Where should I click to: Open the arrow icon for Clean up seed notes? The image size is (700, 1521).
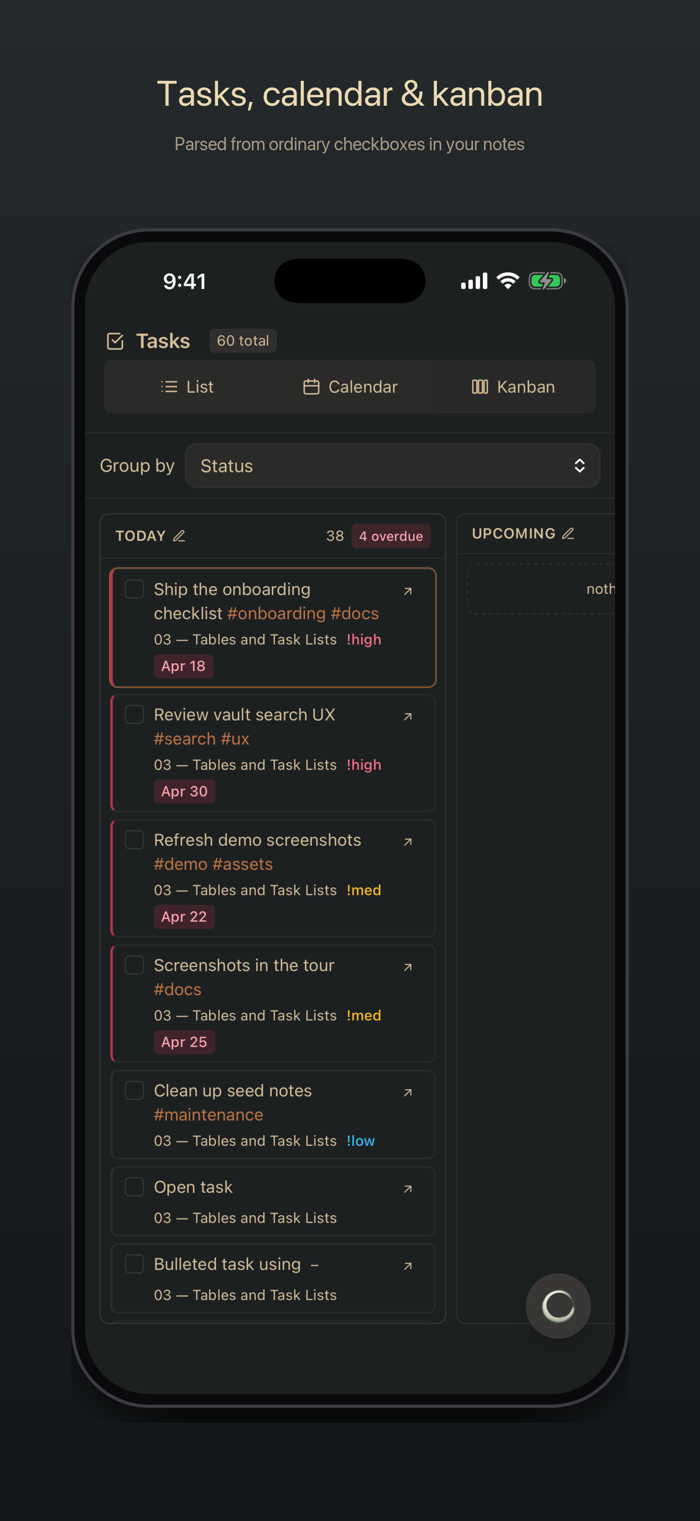tap(408, 1092)
